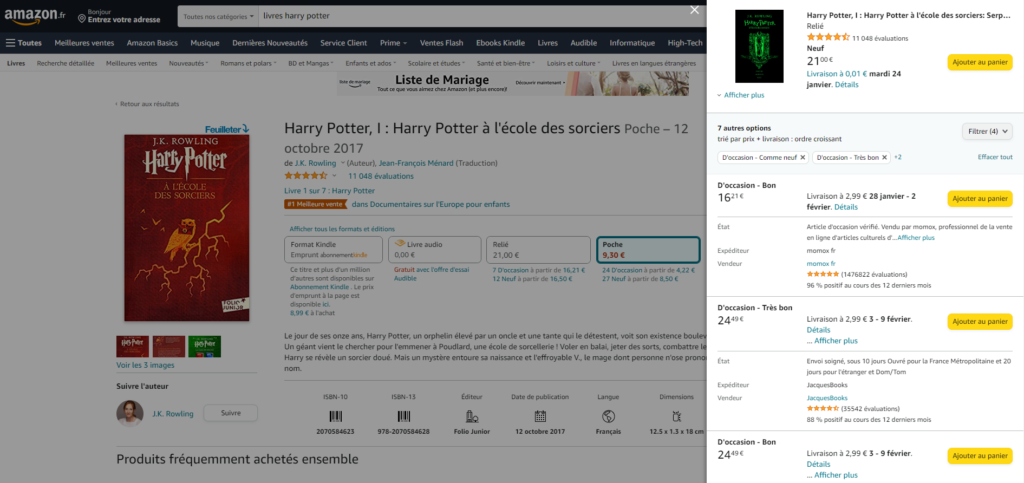Expand 'Afficher plus' under new offer

741,95
